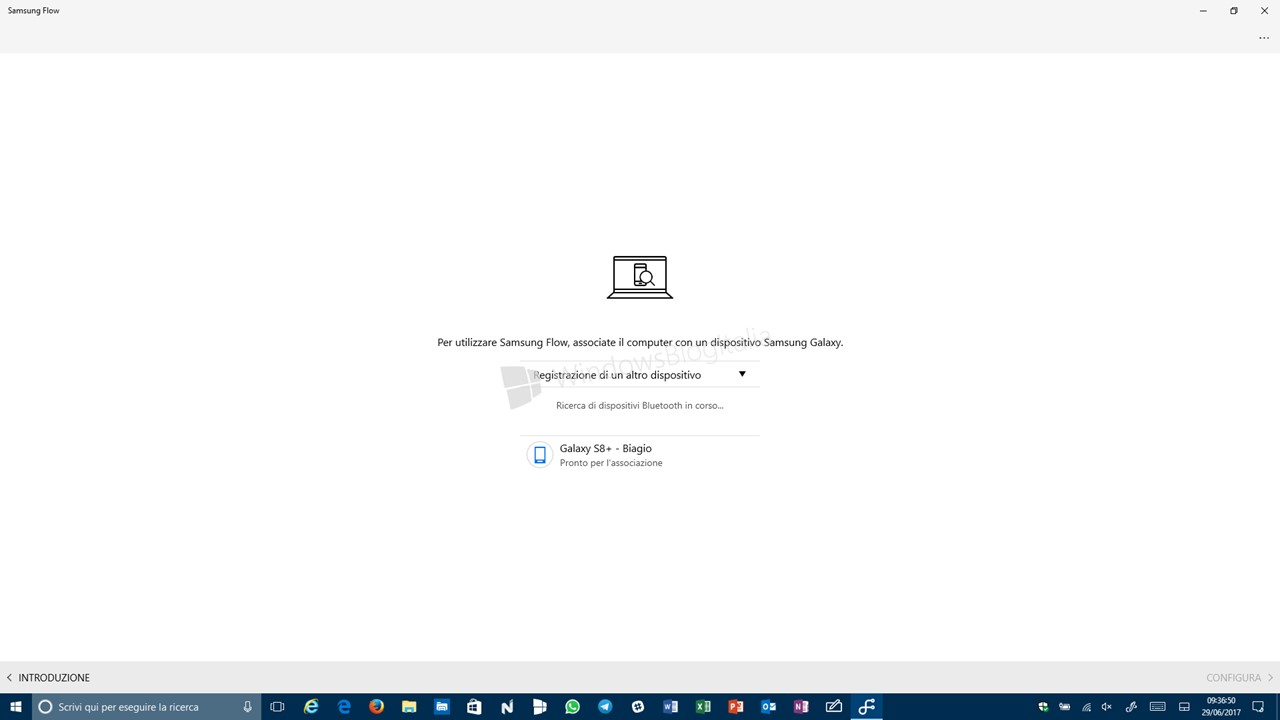Click the clock showing 09:36:50
This screenshot has height=720, width=1280.
pos(1221,706)
